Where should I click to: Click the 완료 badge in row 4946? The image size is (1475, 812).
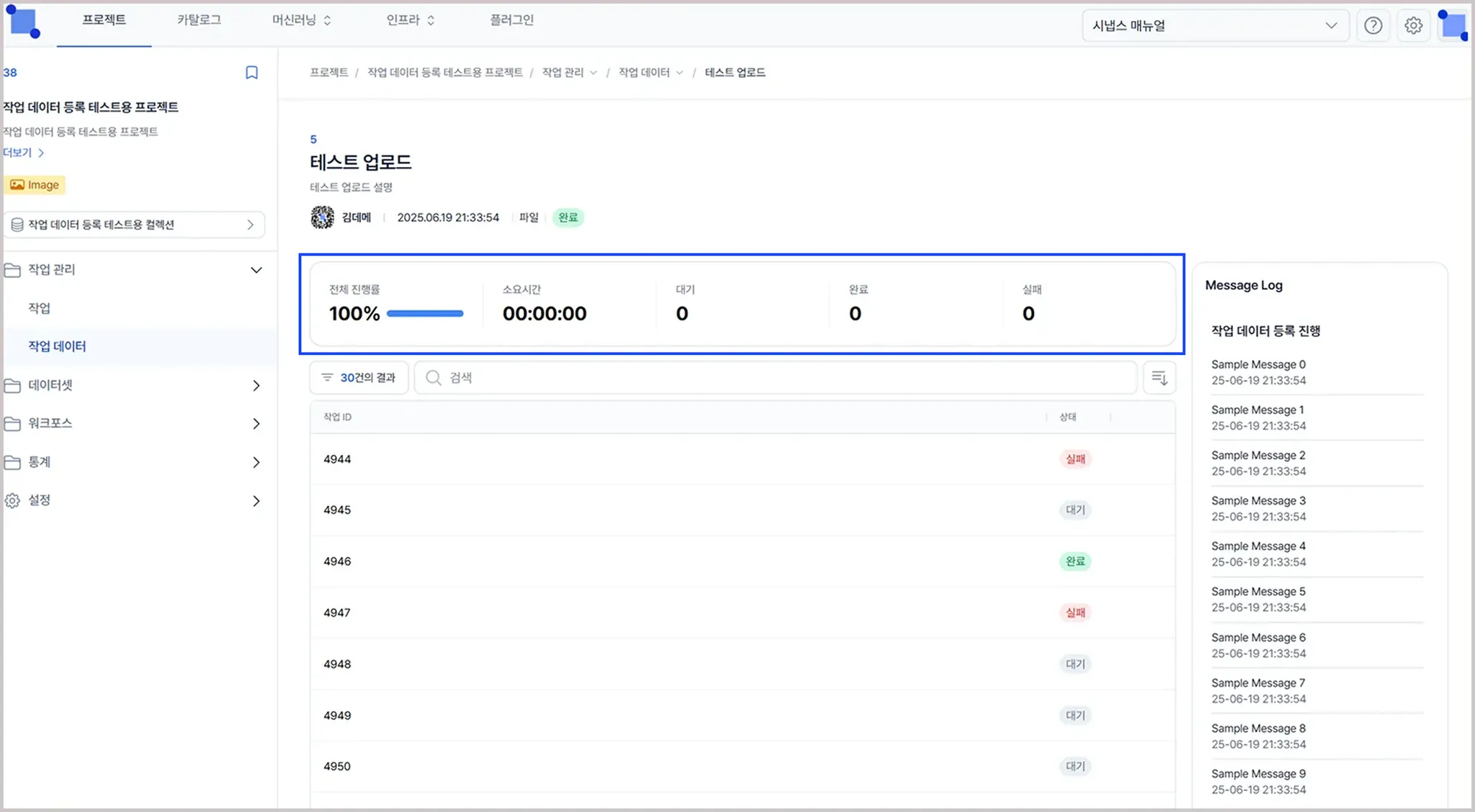tap(1075, 561)
